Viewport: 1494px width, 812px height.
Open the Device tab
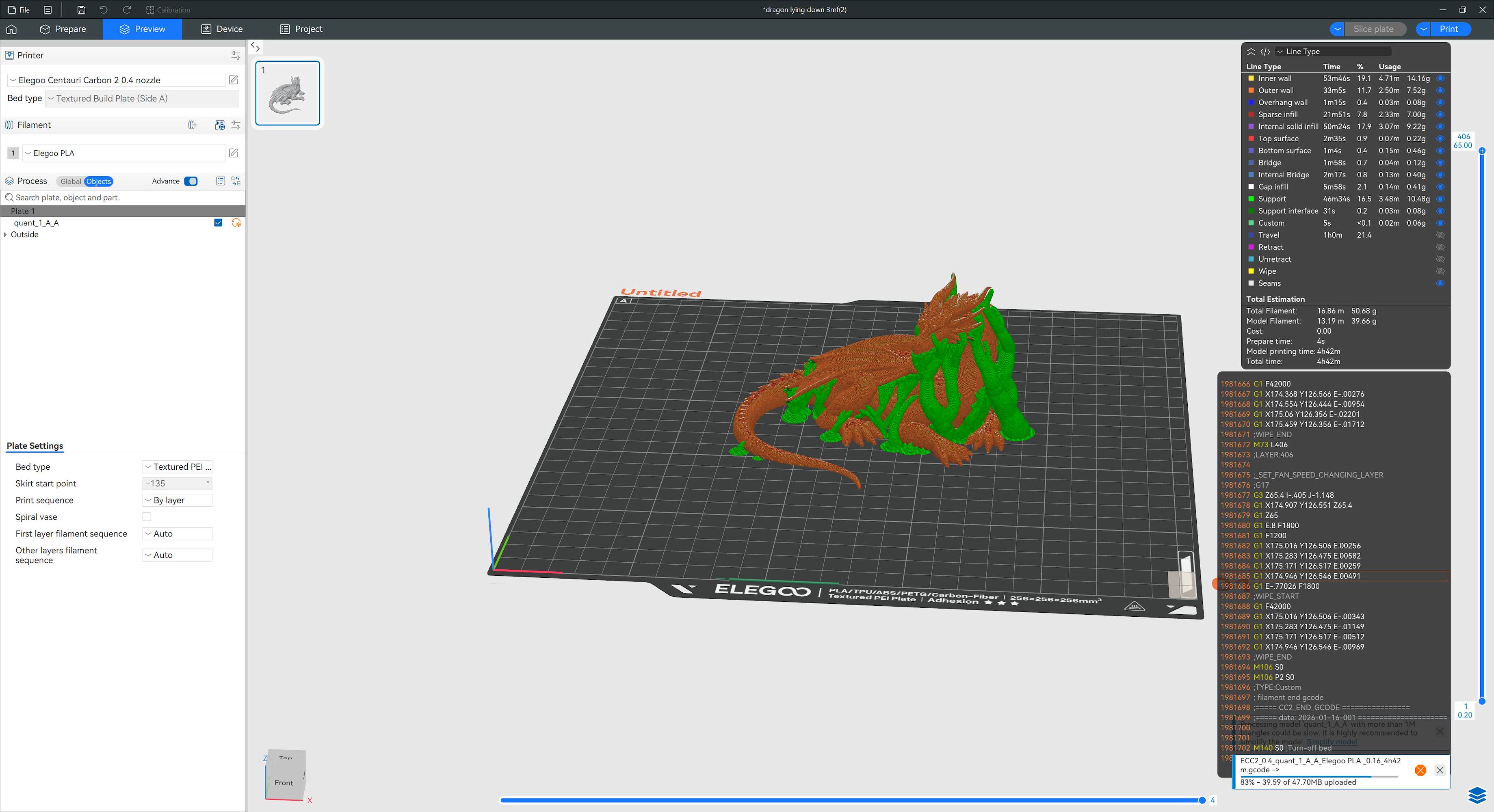tap(221, 29)
